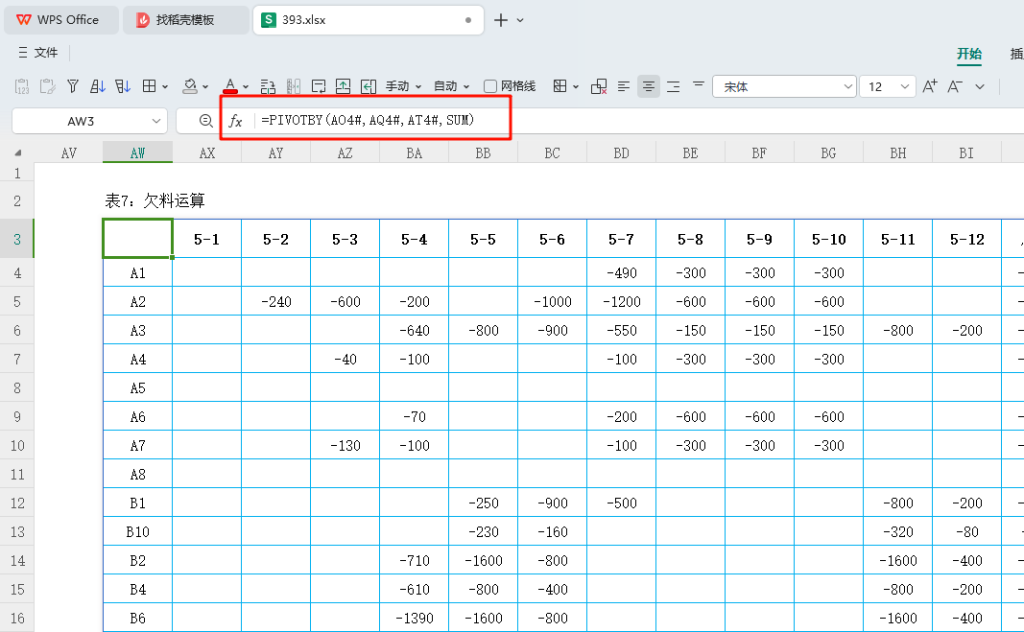Open the new tab plus button
The image size is (1024, 632).
[501, 20]
